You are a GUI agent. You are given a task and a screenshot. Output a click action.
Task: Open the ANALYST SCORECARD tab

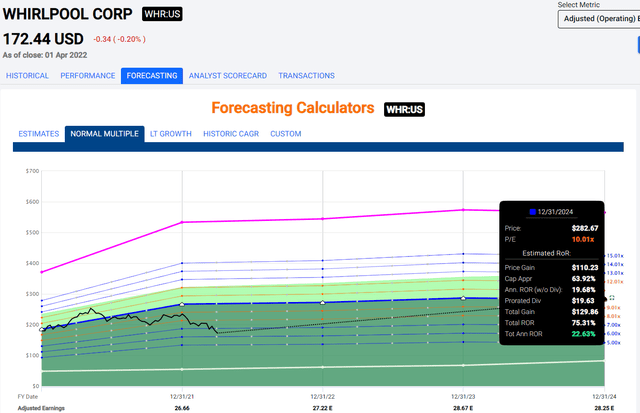click(228, 75)
